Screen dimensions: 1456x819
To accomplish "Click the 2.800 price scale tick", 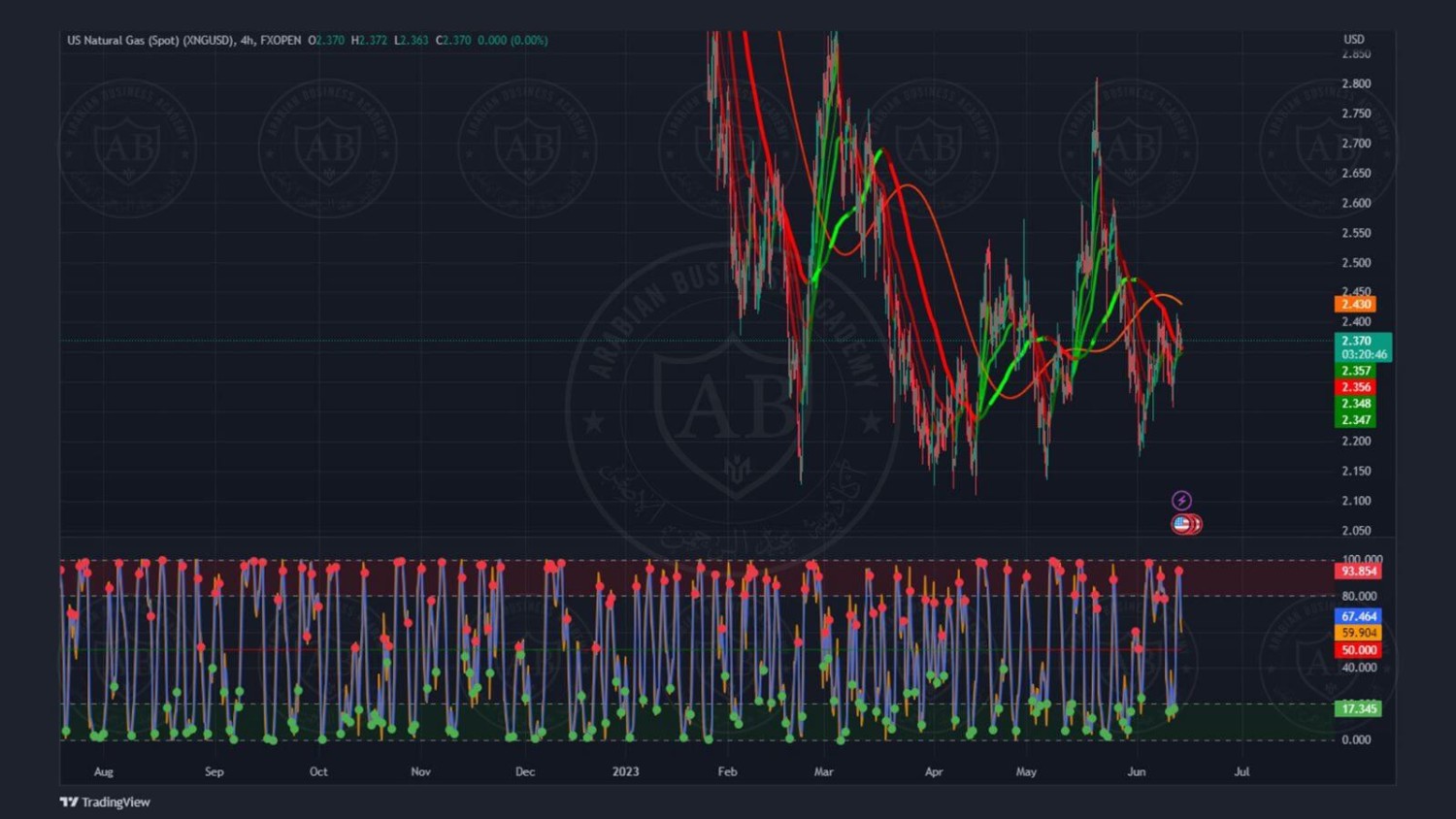I will click(x=1356, y=83).
